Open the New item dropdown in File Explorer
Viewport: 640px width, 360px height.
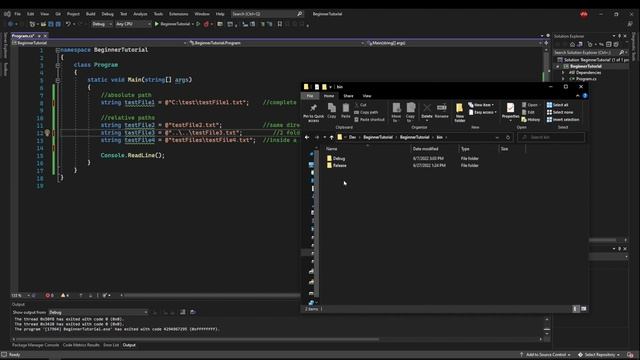coord(481,105)
